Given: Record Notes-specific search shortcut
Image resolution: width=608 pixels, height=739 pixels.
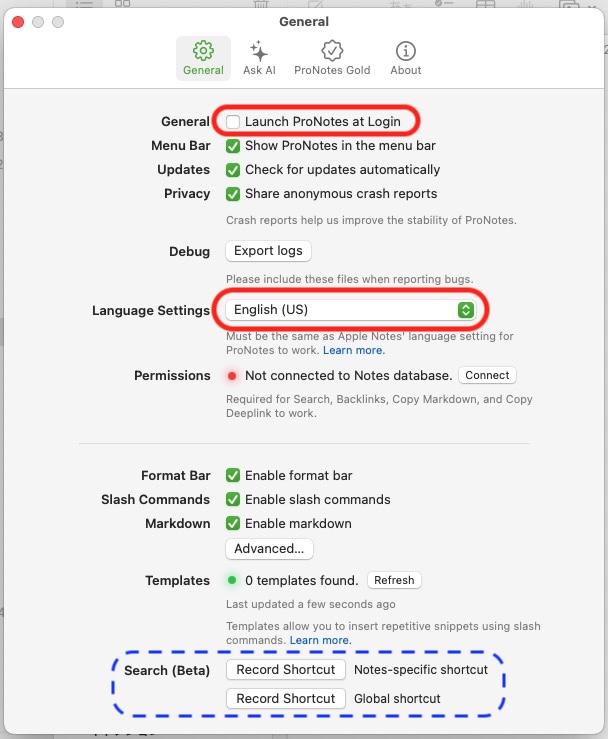Looking at the screenshot, I should pyautogui.click(x=286, y=670).
